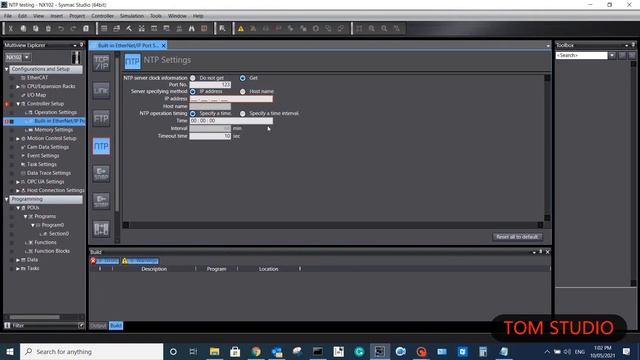Open Microsoft Store from the taskbar
Image resolution: width=640 pixels, height=360 pixels.
[x=235, y=351]
